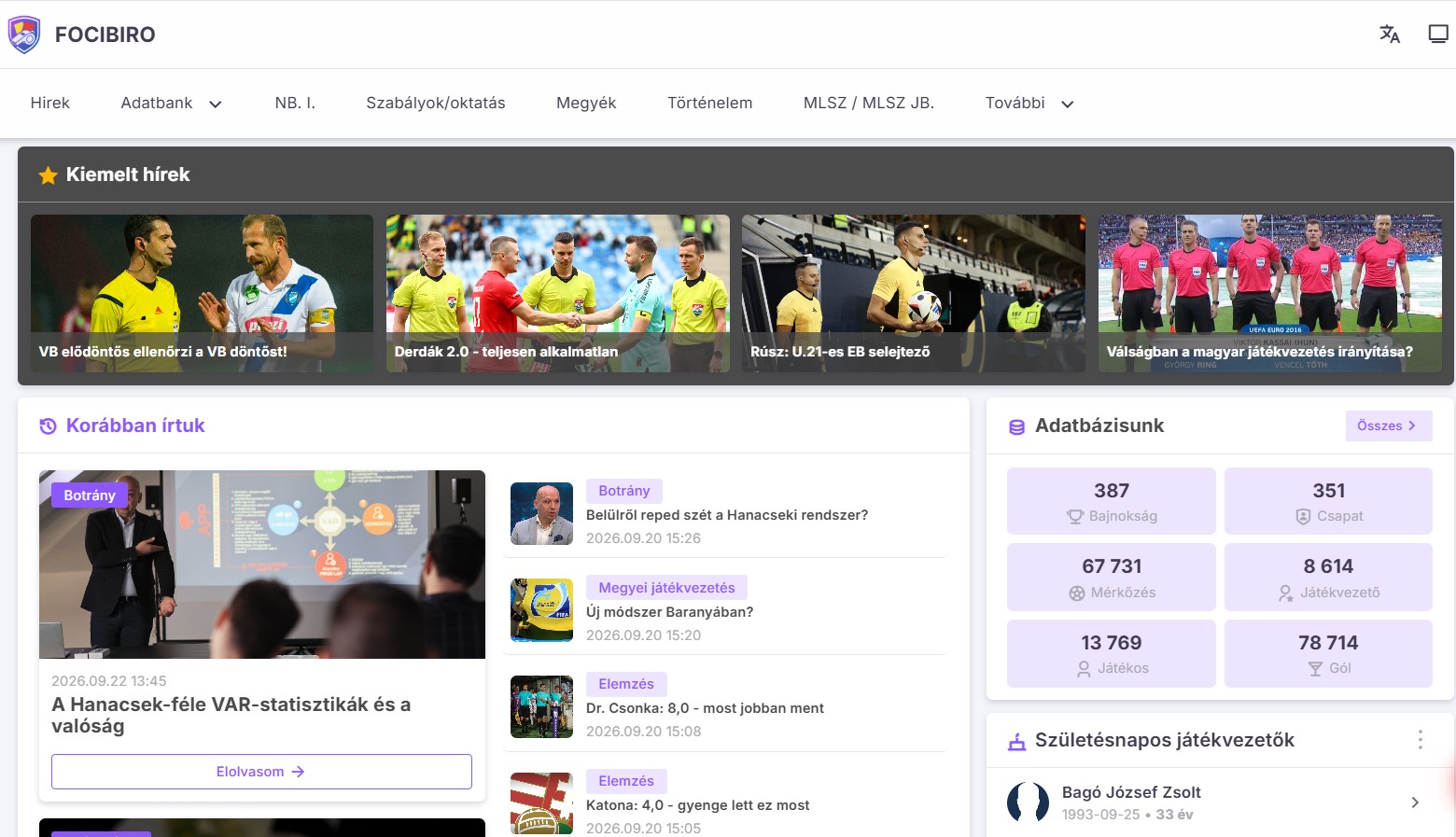The width and height of the screenshot is (1456, 837).
Task: Click thumbnail image of Új módszer Baranyában article
Action: (x=541, y=610)
